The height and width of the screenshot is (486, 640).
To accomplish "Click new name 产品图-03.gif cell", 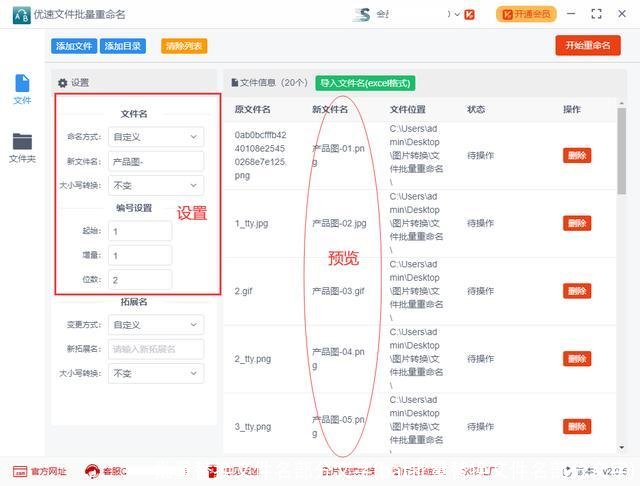I will tap(338, 291).
